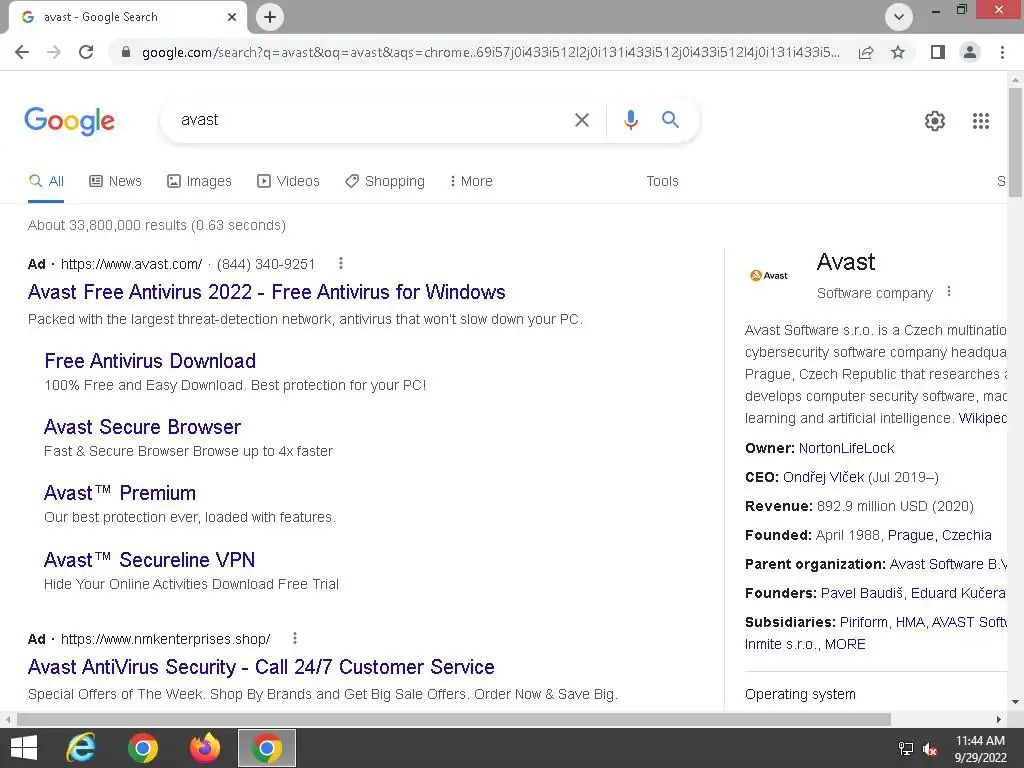Image resolution: width=1024 pixels, height=768 pixels.
Task: Select the All results tab
Action: (46, 182)
